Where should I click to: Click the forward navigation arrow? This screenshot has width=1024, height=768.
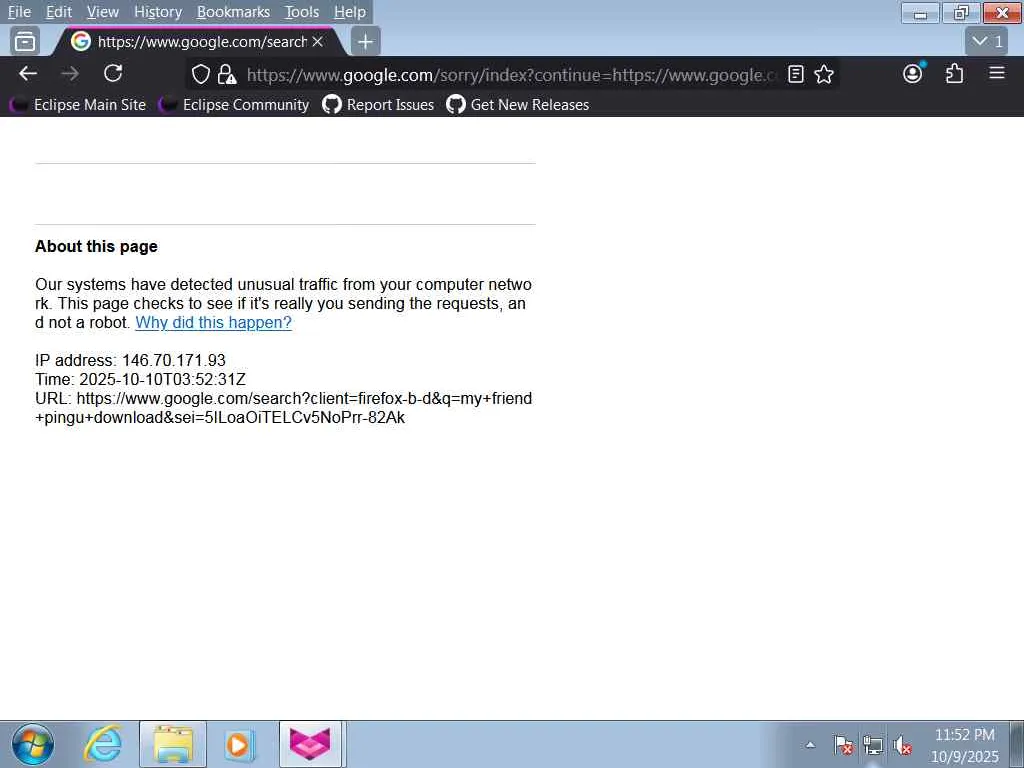point(70,74)
